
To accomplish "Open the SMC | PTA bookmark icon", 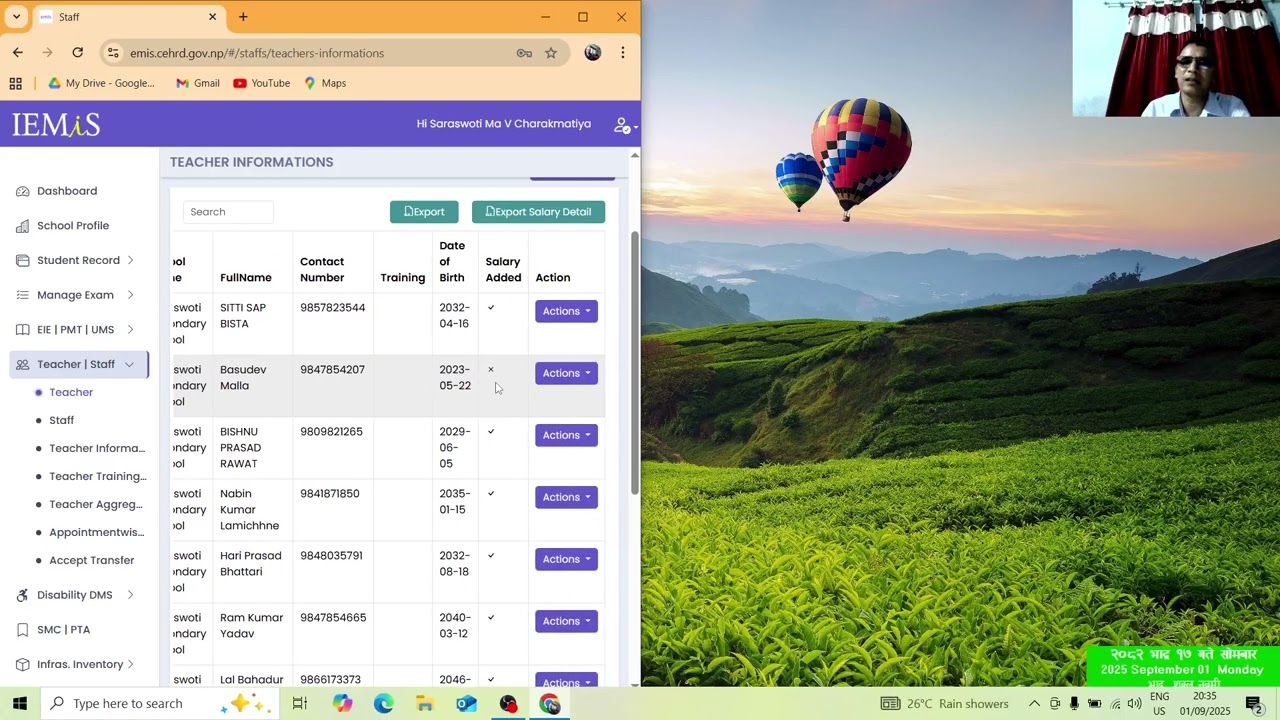I will [x=23, y=630].
